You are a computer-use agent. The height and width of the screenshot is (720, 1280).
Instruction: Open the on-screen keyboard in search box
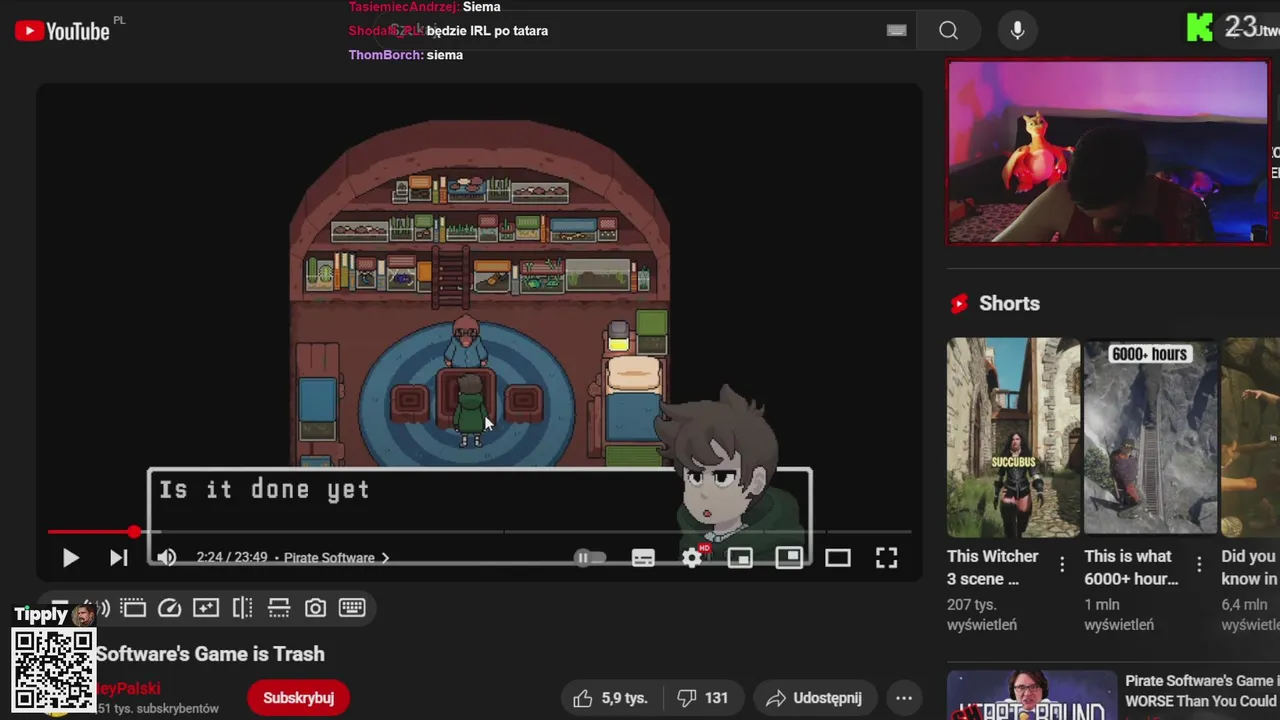(896, 31)
